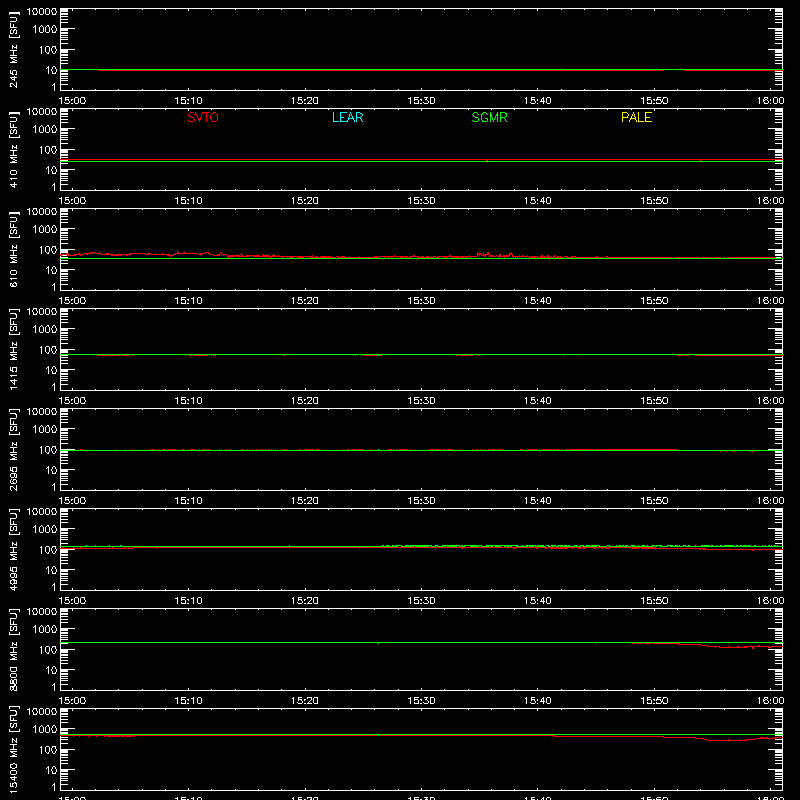Click the 410 MHz [SFU] axis title
Image resolution: width=800 pixels, height=800 pixels.
(x=13, y=149)
